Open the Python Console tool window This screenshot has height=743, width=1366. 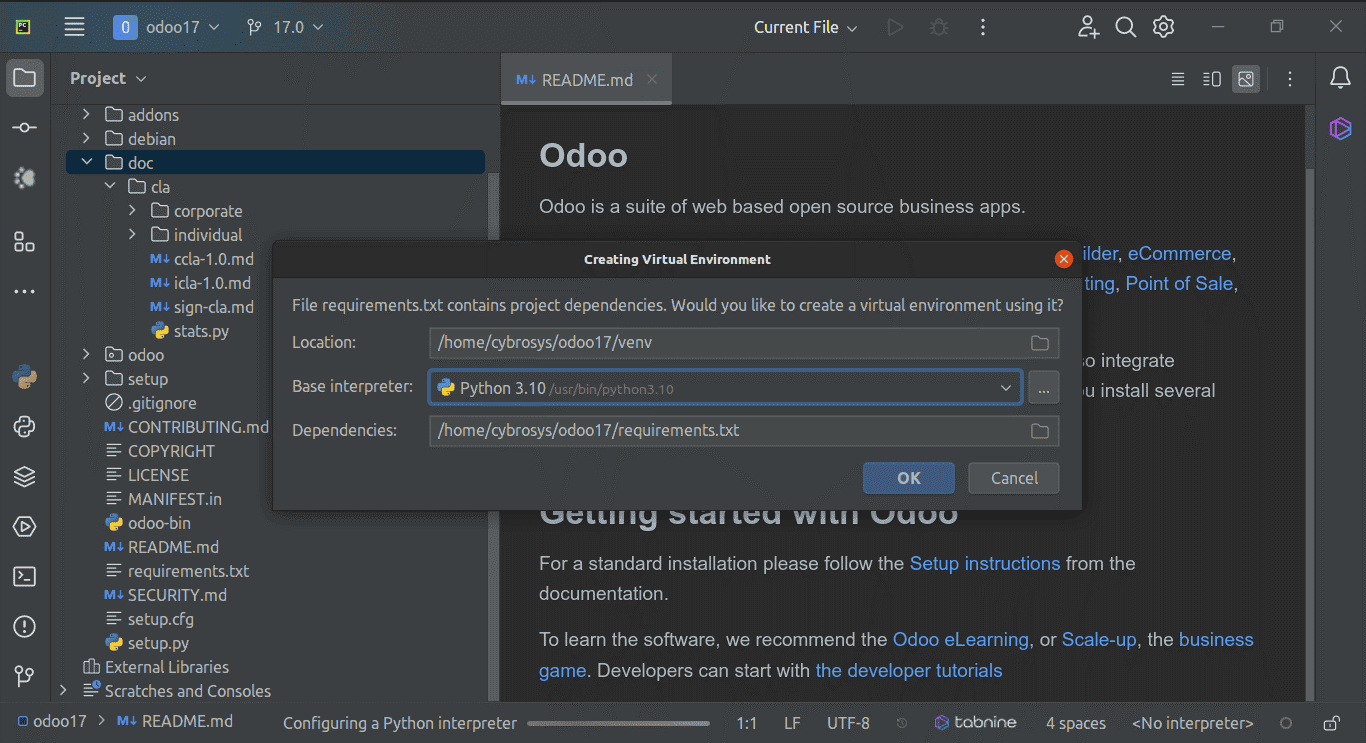pyautogui.click(x=25, y=378)
